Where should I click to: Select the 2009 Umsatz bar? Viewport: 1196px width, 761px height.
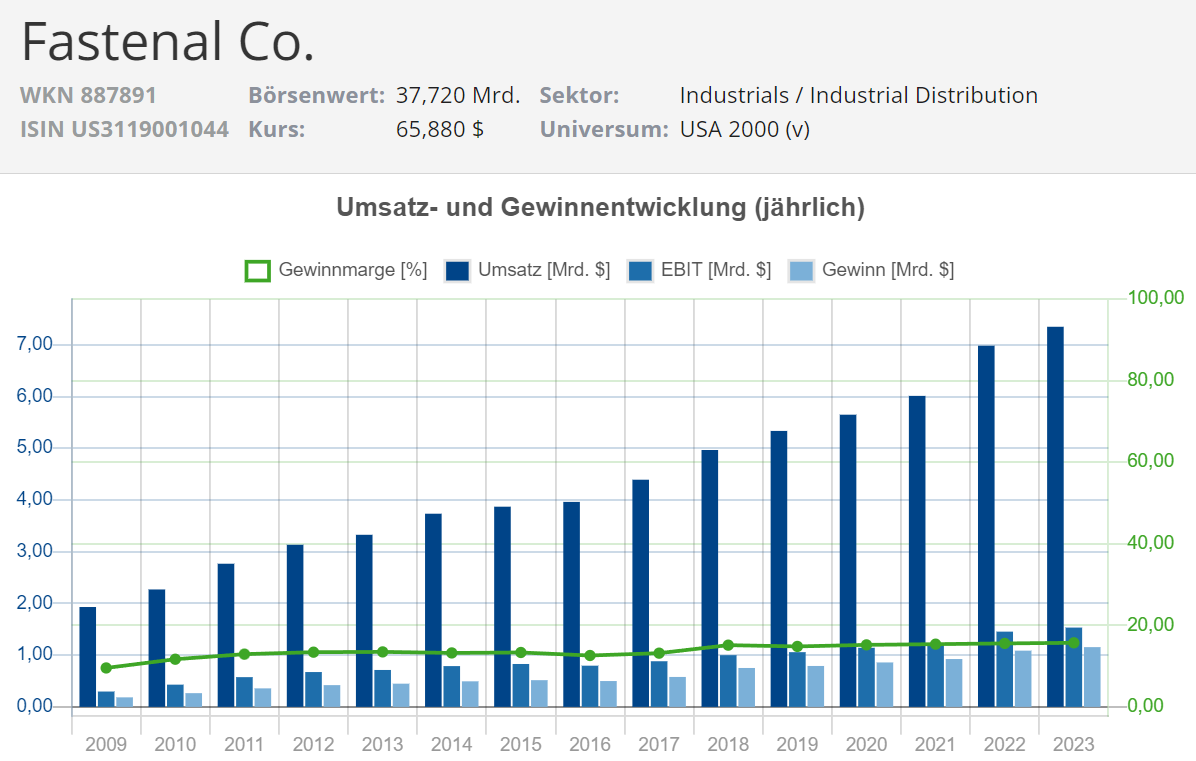click(x=88, y=657)
